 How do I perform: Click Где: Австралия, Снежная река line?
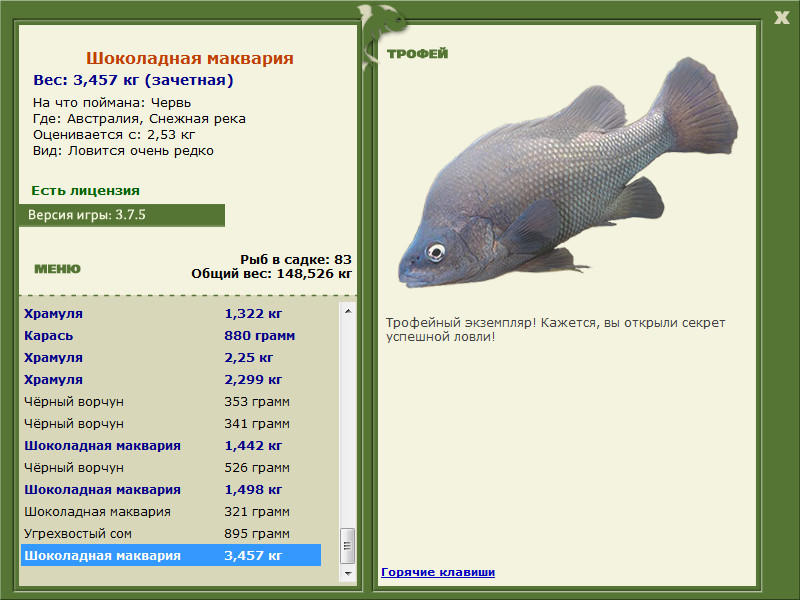click(139, 119)
